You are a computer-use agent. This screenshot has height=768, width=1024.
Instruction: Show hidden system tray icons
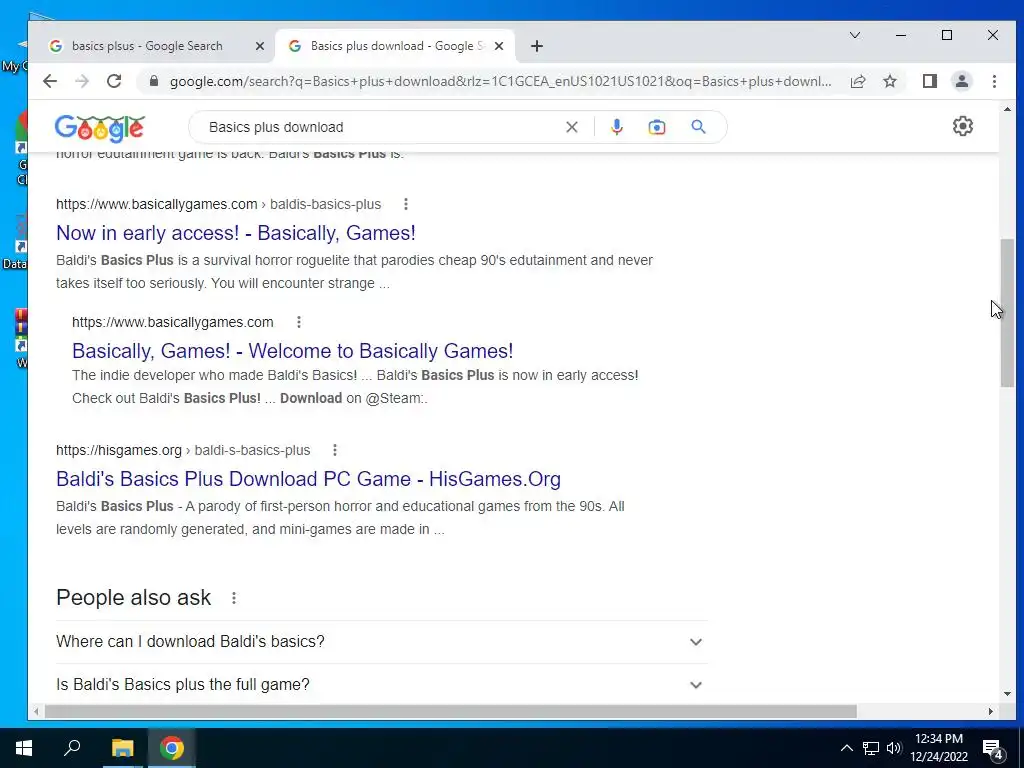(846, 748)
